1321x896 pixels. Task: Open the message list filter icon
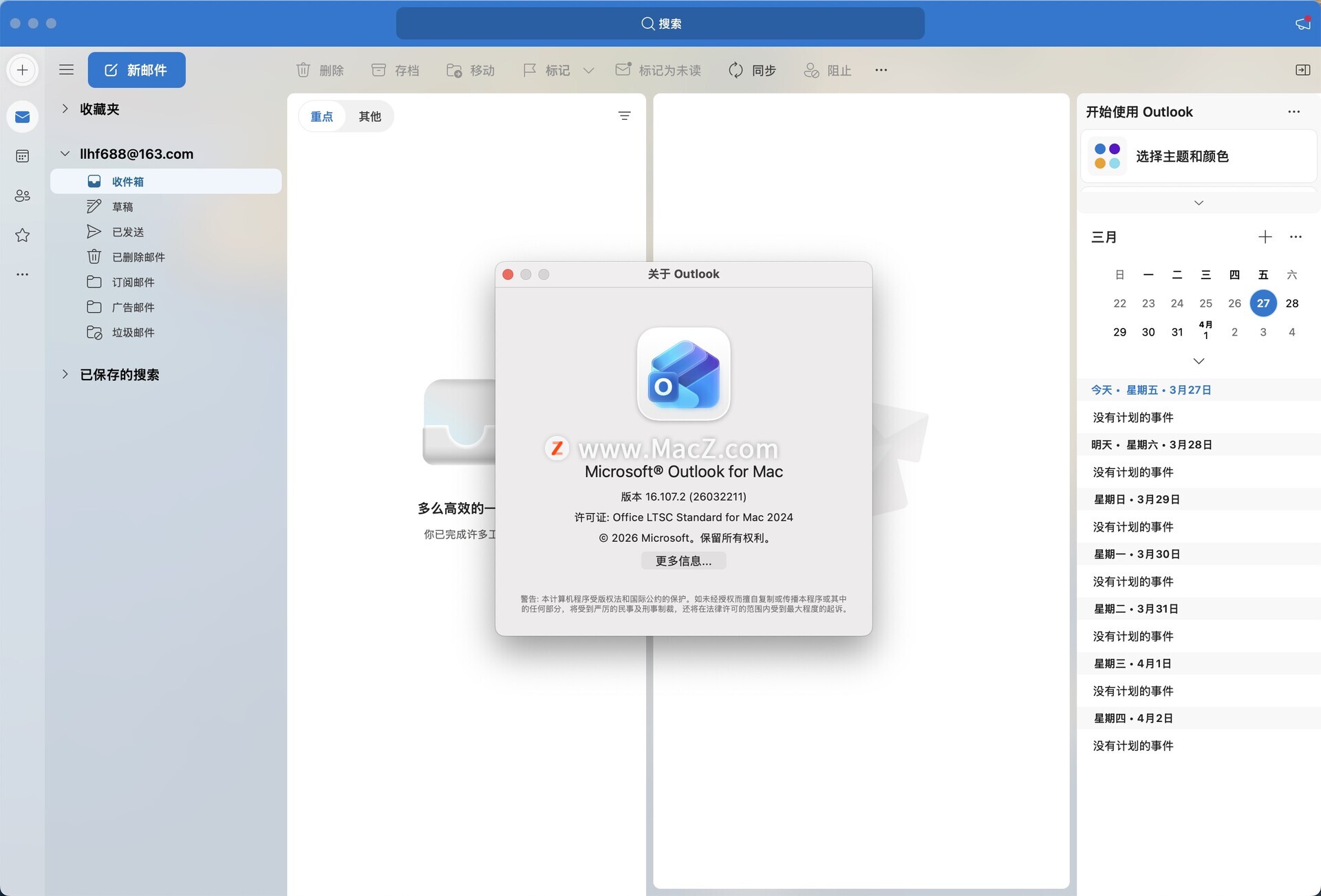point(624,116)
